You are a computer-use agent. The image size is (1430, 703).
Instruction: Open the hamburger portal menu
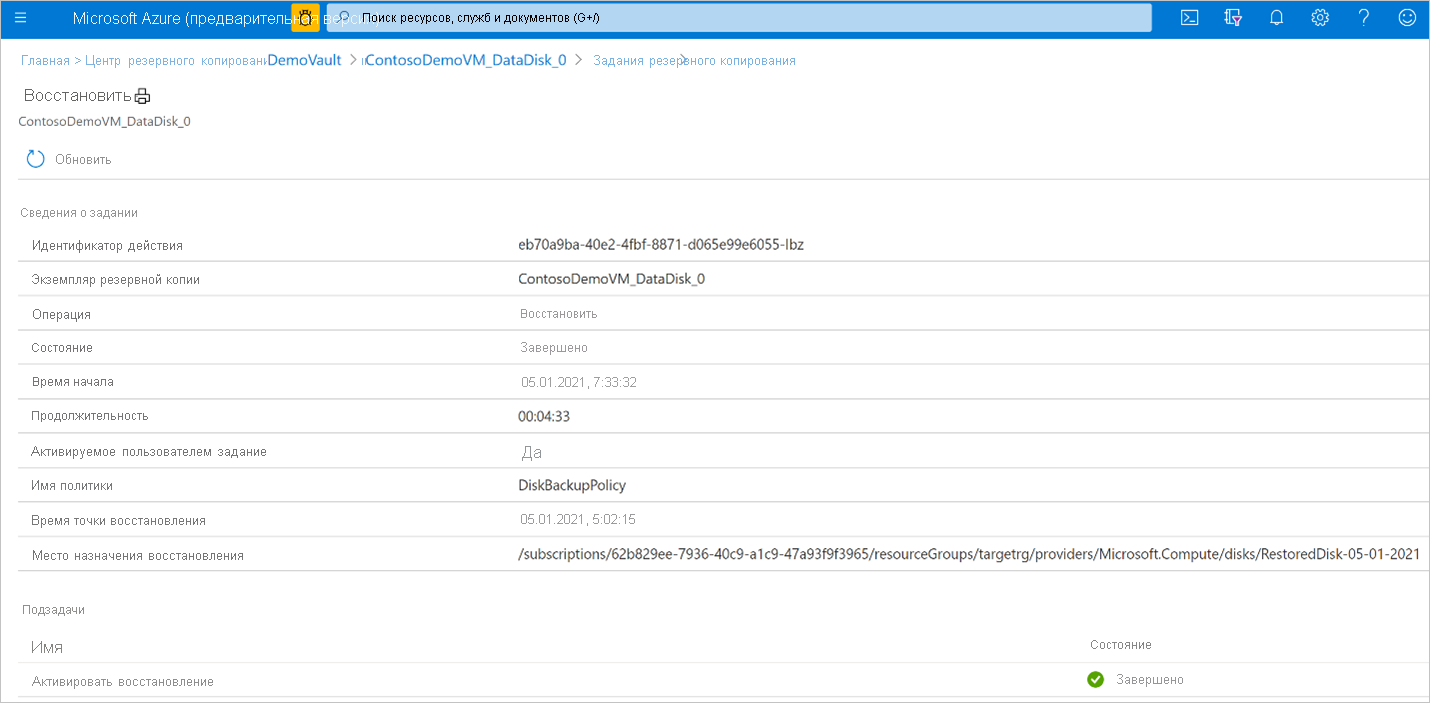coord(21,18)
